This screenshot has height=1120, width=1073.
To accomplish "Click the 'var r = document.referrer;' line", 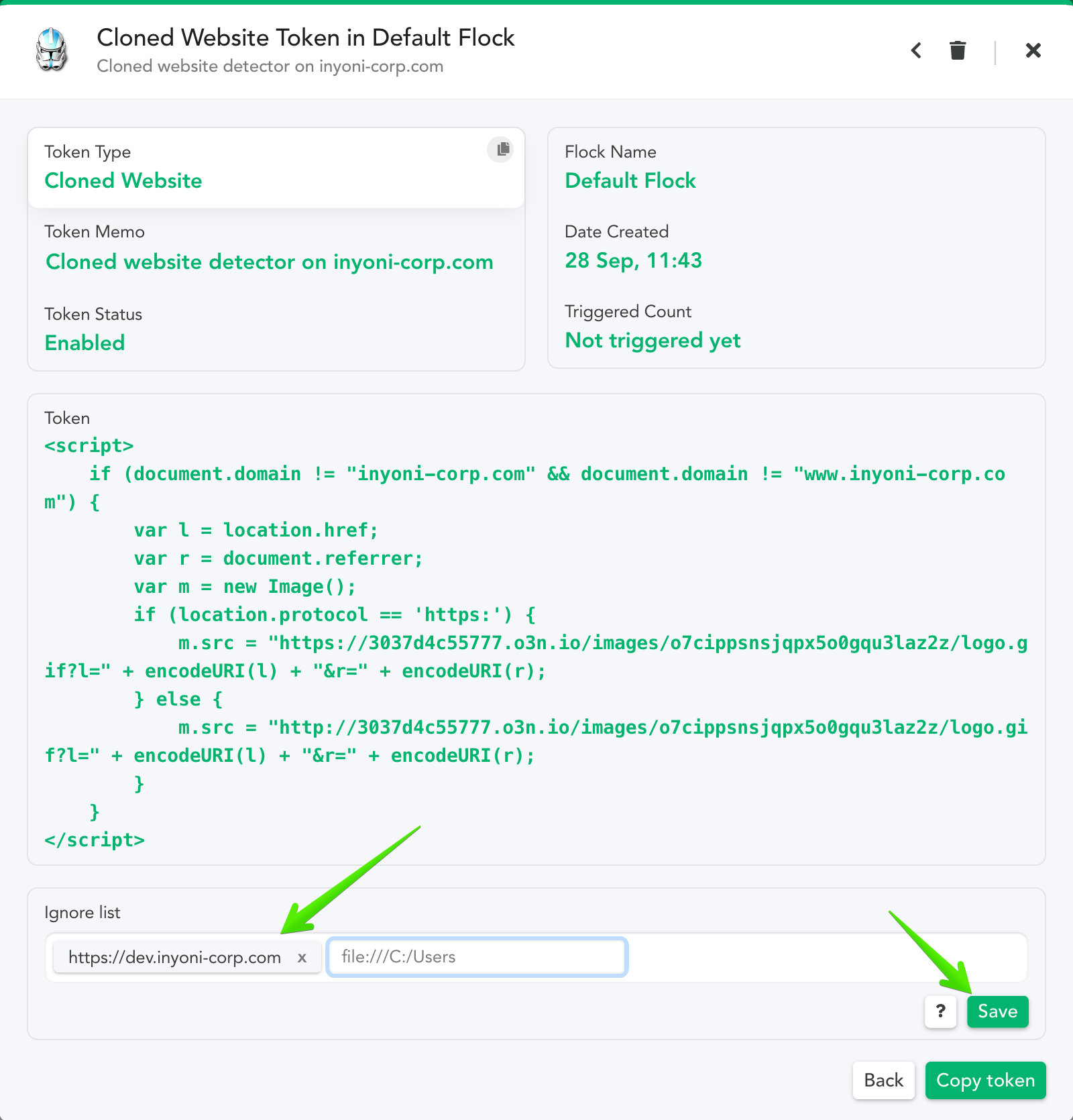I will [x=278, y=558].
